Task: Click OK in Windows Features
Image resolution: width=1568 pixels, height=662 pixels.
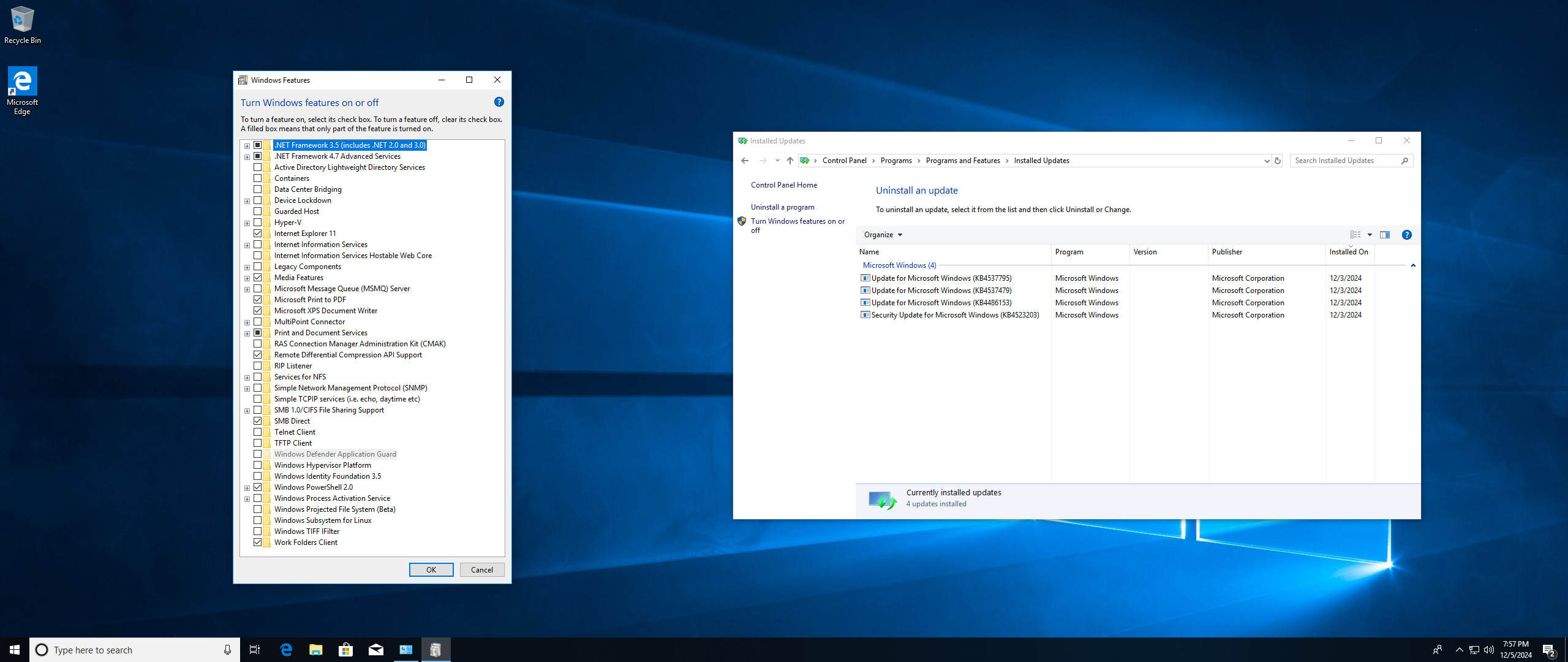Action: pos(431,569)
